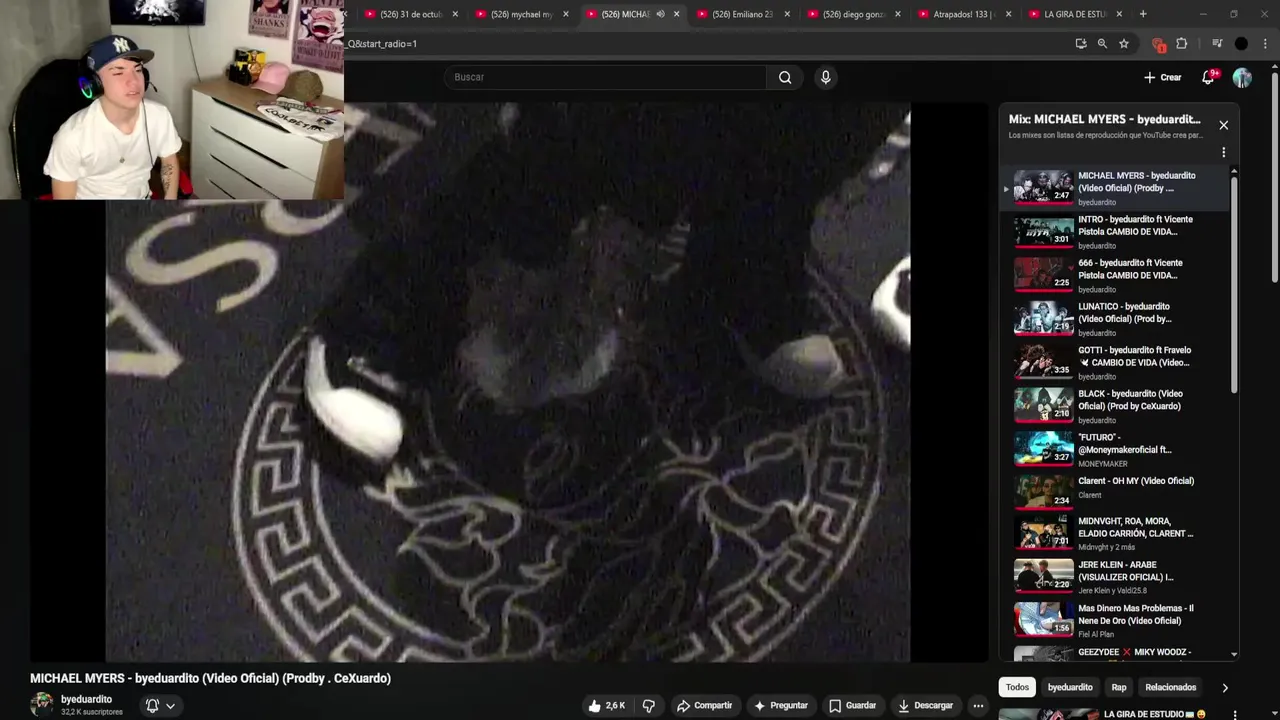
Task: Play 'Clarent - OH MY' from playlist
Action: pos(1117,493)
